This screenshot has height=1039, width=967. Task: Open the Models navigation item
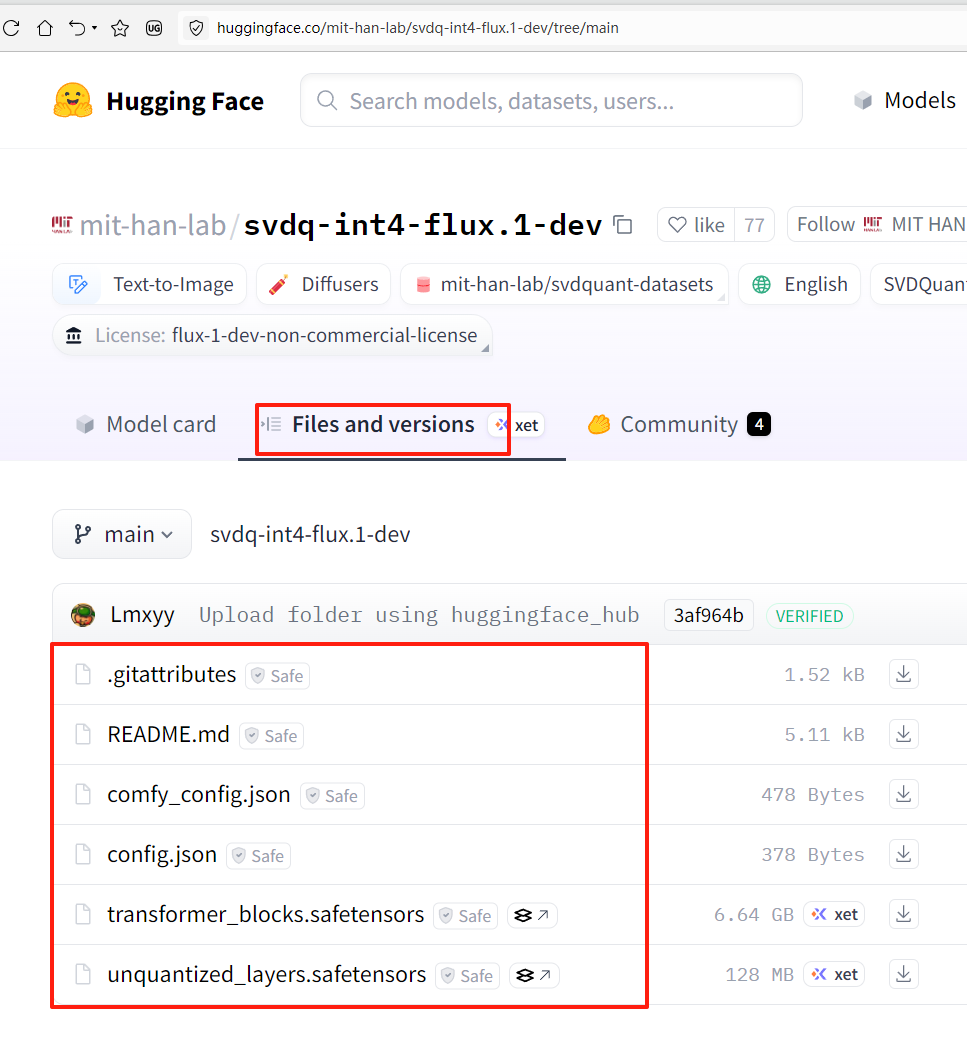tap(905, 101)
